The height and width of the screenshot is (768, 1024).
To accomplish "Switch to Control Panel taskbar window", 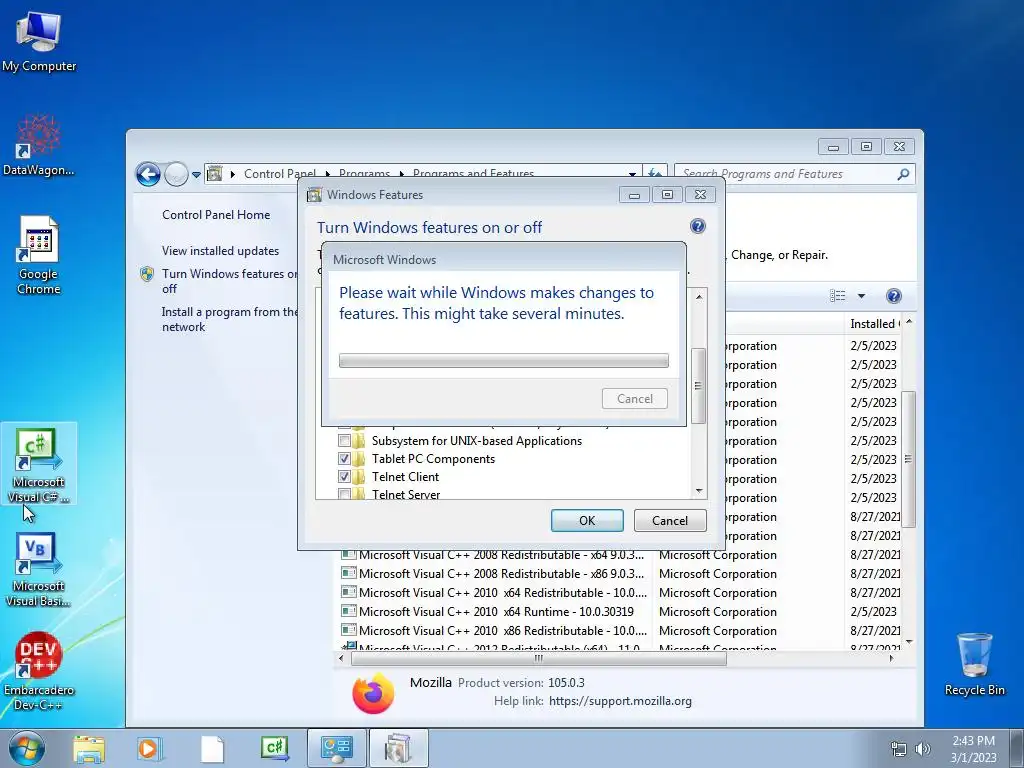I will click(x=336, y=748).
